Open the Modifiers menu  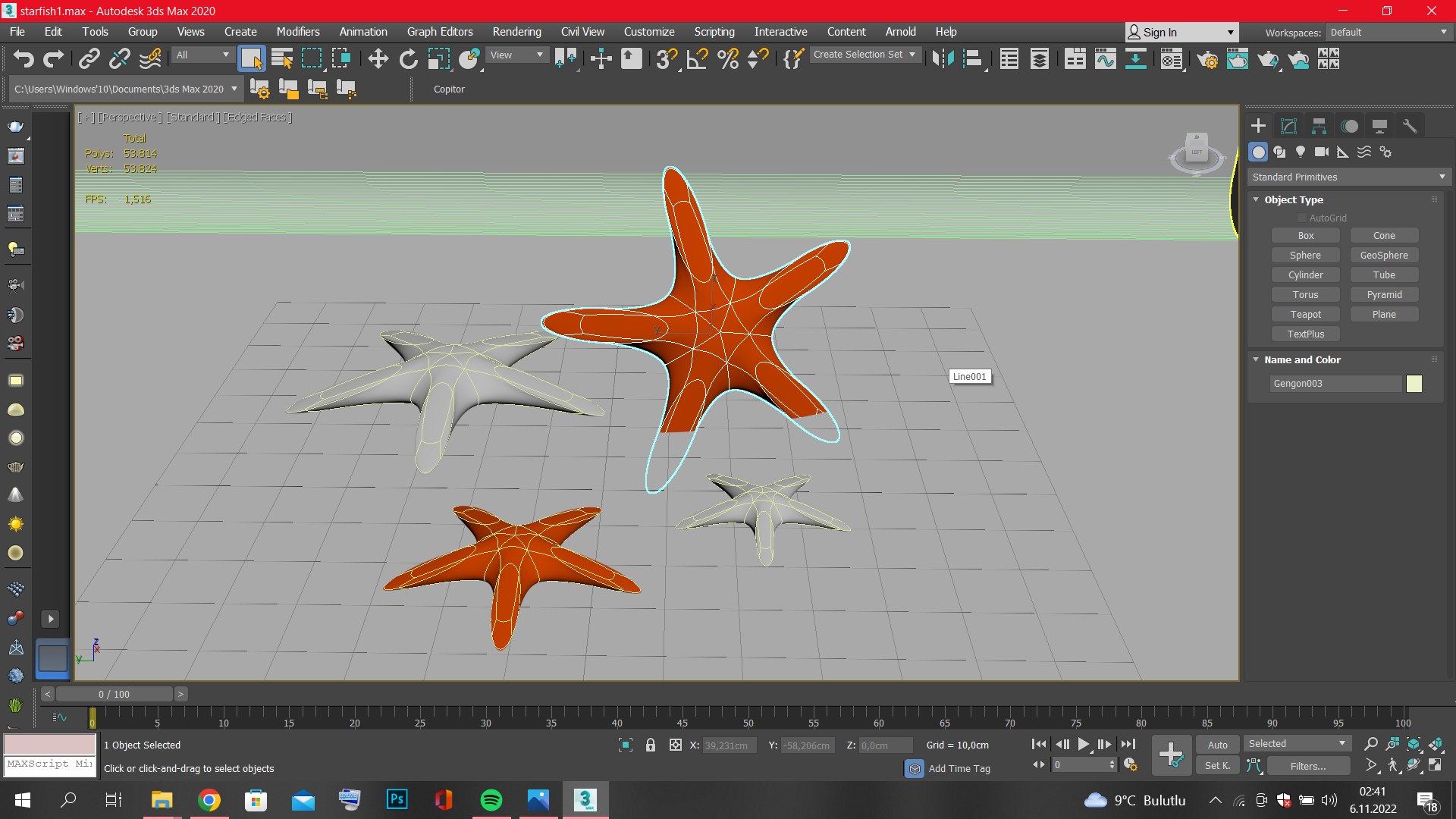click(x=297, y=32)
